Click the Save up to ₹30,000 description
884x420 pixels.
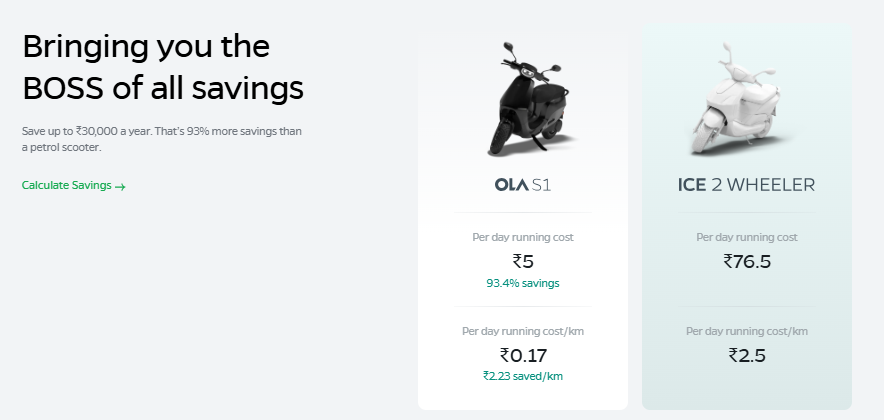pyautogui.click(x=161, y=131)
